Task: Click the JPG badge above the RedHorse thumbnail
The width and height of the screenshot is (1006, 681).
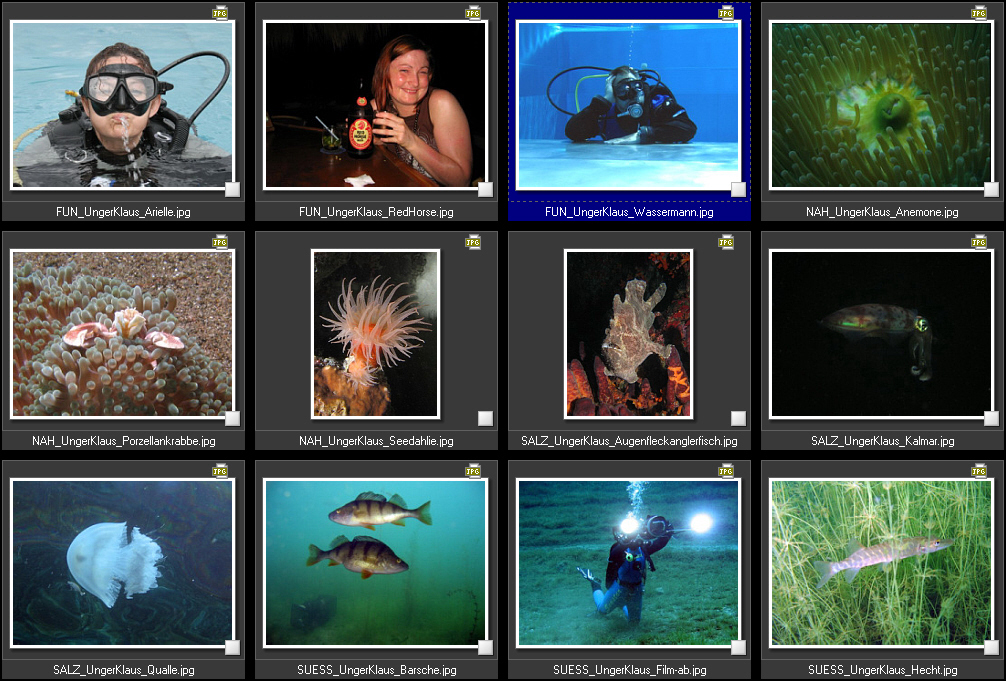Action: click(x=473, y=13)
